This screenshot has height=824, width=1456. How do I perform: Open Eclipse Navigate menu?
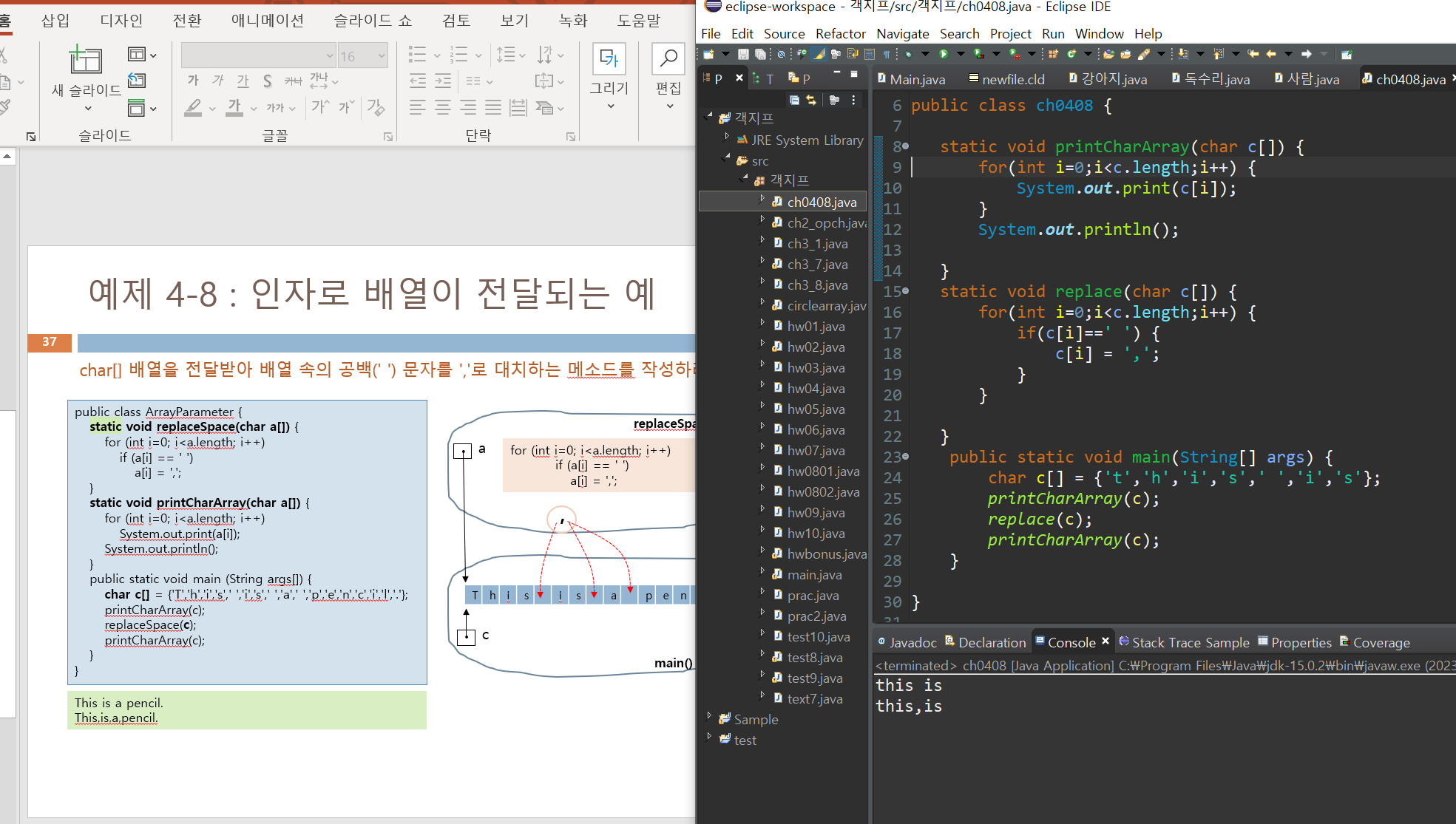tap(902, 33)
